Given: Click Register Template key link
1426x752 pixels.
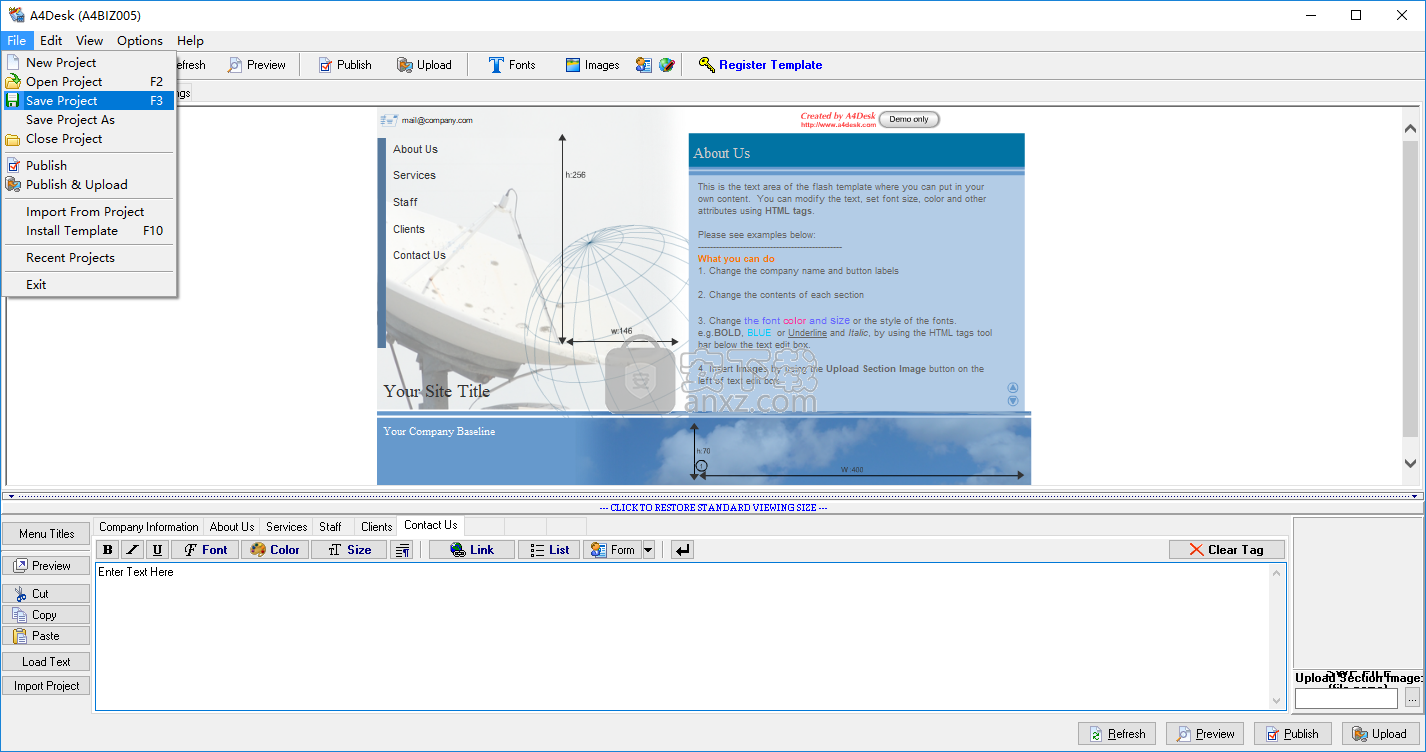Looking at the screenshot, I should [x=760, y=65].
